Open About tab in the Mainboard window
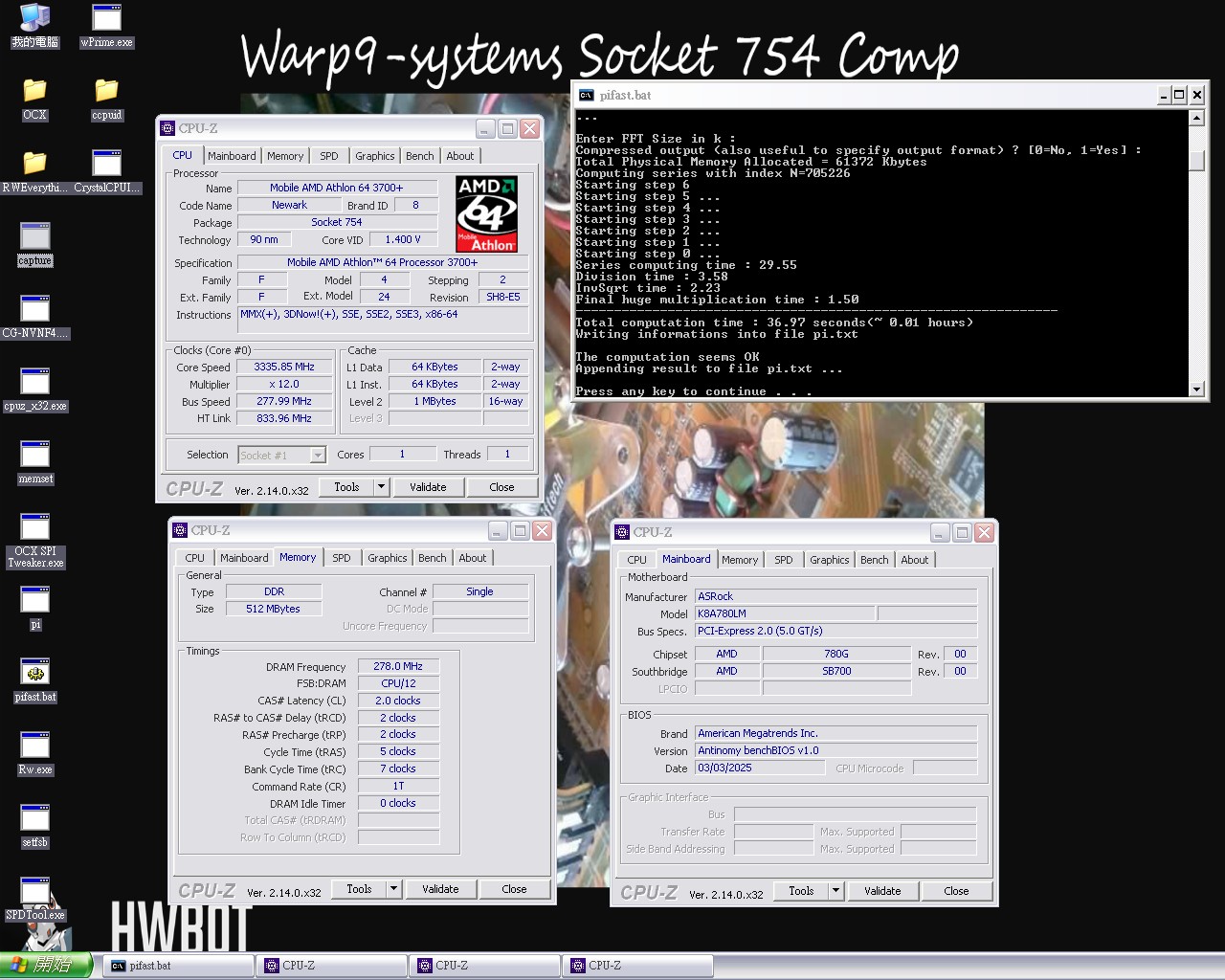The image size is (1225, 980). [x=915, y=560]
